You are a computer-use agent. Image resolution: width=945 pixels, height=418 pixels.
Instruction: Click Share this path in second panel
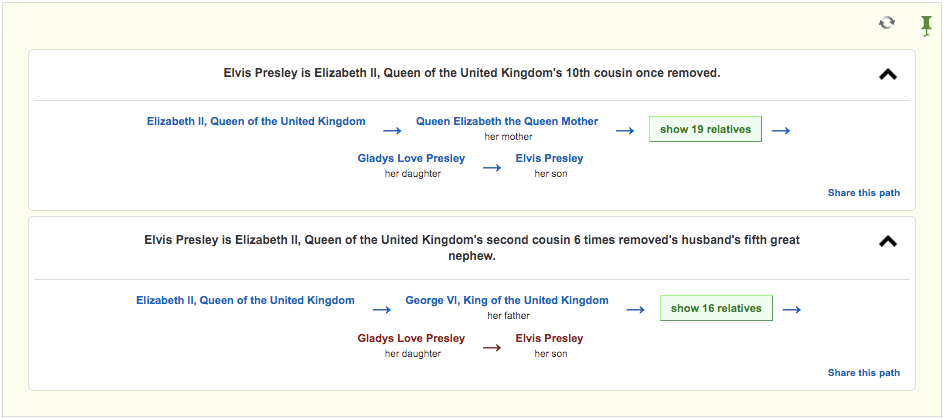coord(864,373)
